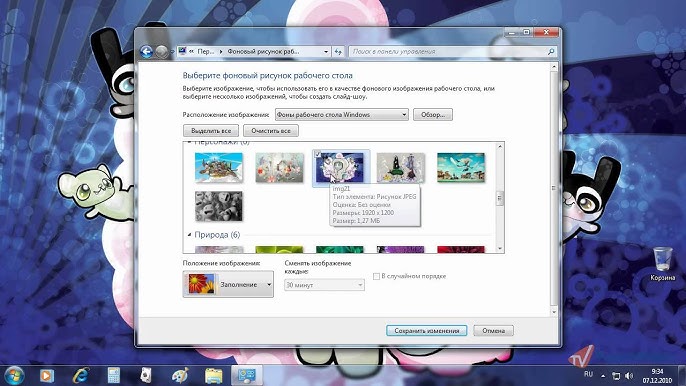Image resolution: width=686 pixels, height=386 pixels.
Task: Select 'Фоновый рисунок раб...' breadcrumb
Action: click(x=263, y=52)
